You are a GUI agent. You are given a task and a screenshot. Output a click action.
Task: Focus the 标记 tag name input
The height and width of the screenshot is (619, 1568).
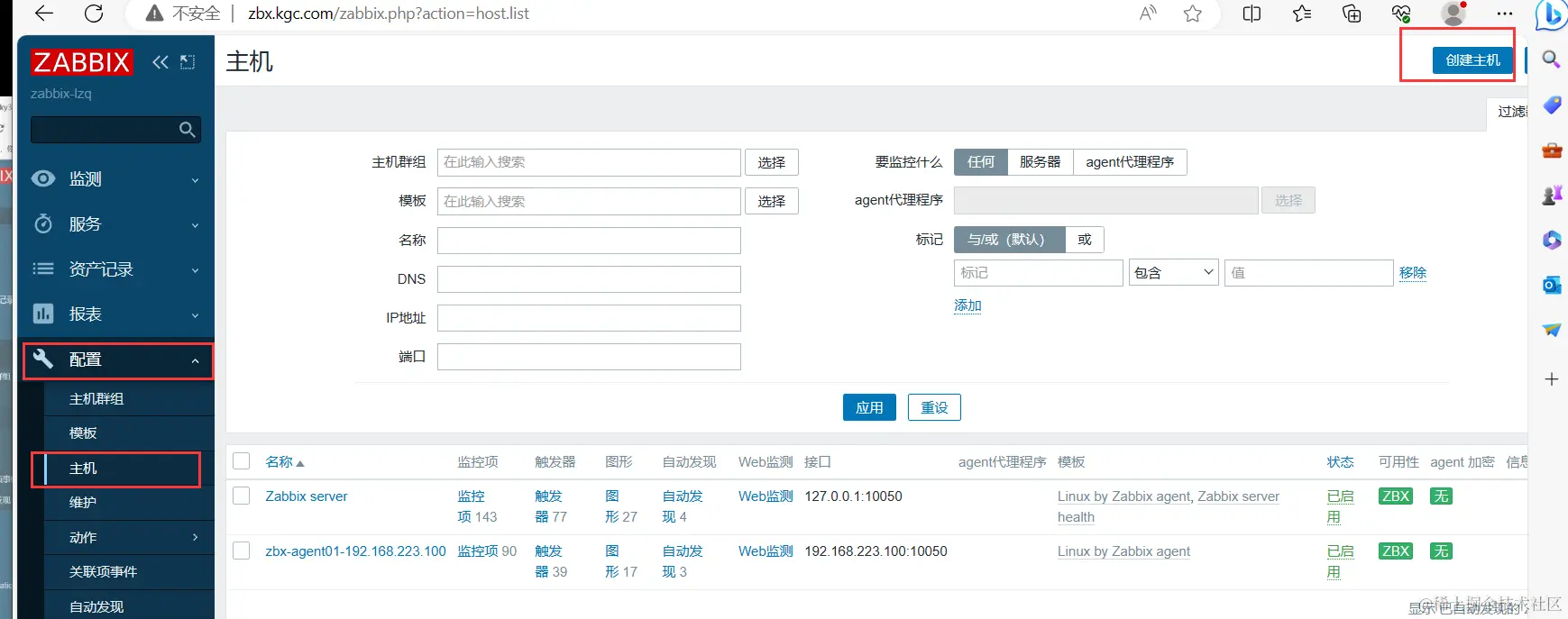pyautogui.click(x=1038, y=273)
